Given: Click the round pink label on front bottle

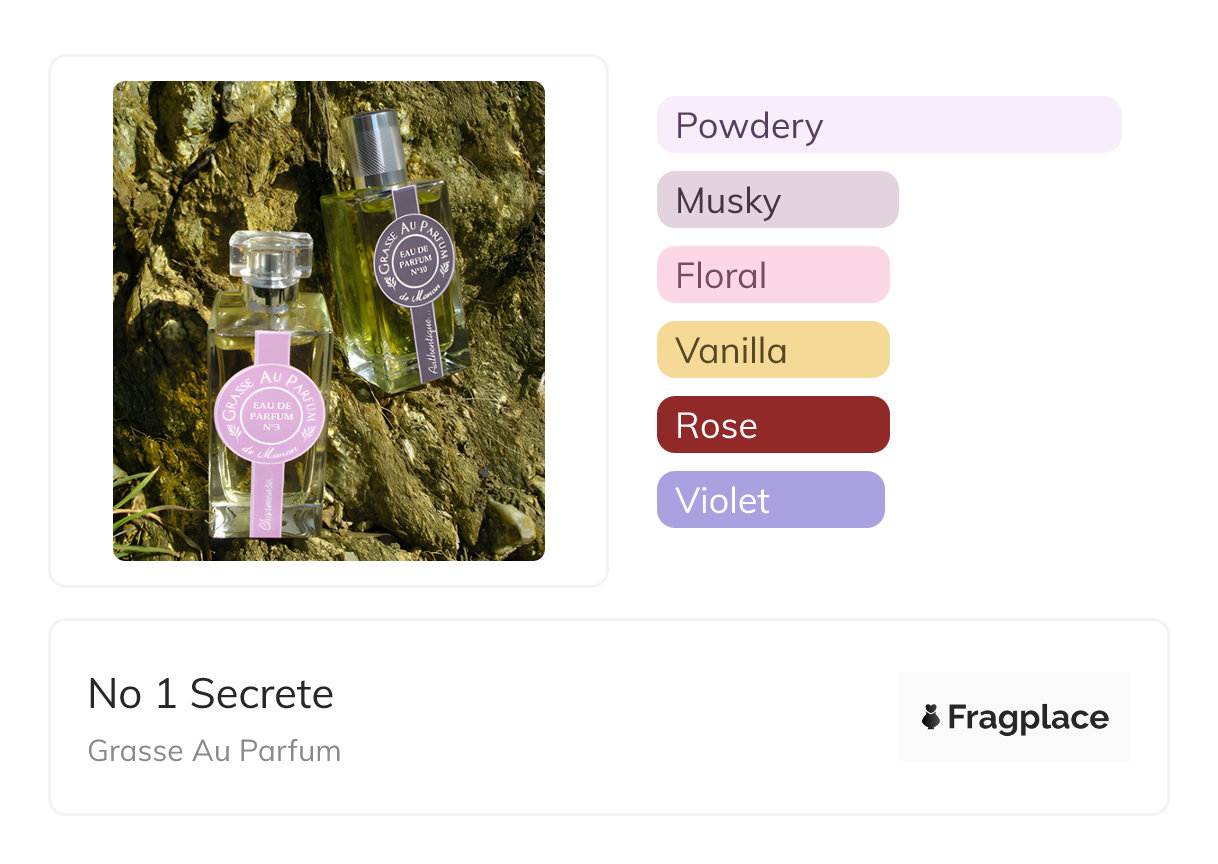Looking at the screenshot, I should click(270, 413).
